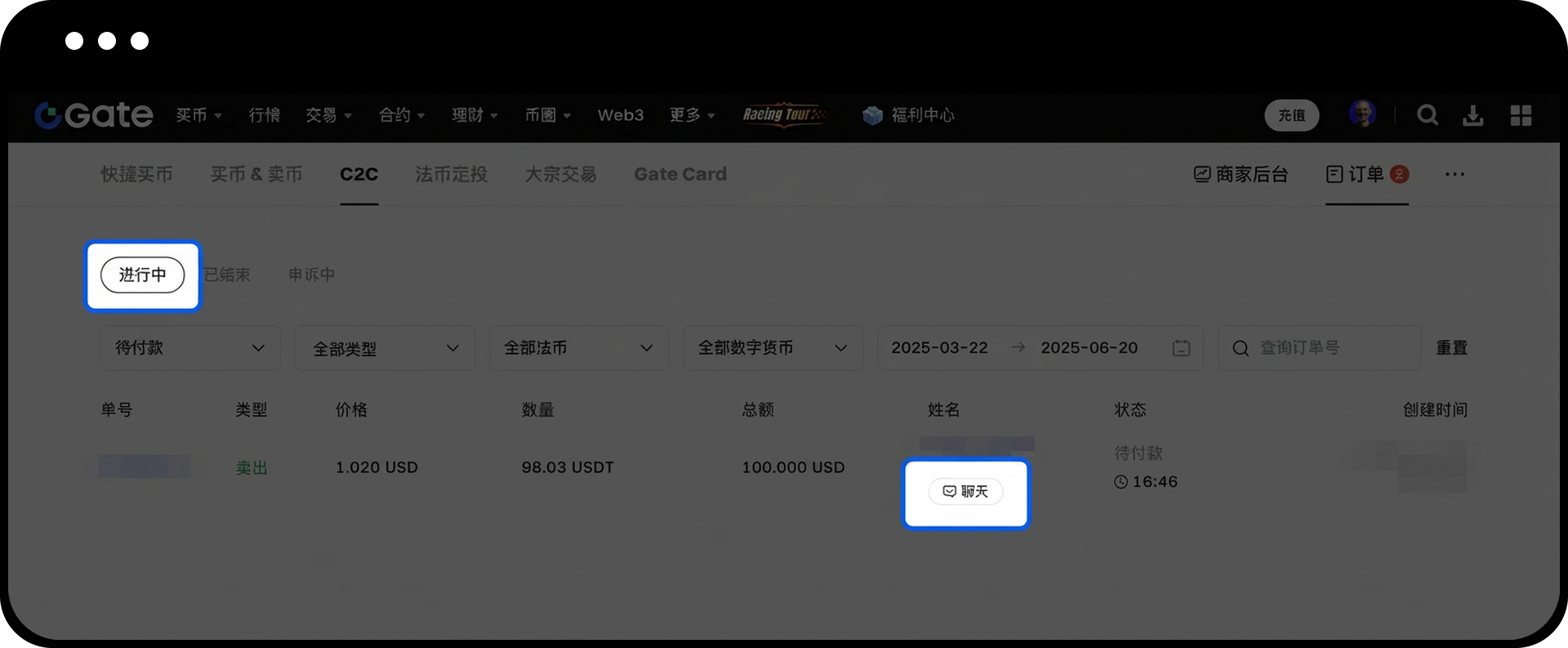This screenshot has width=1568, height=648.
Task: Open the 快捷买币 tab
Action: tap(136, 174)
